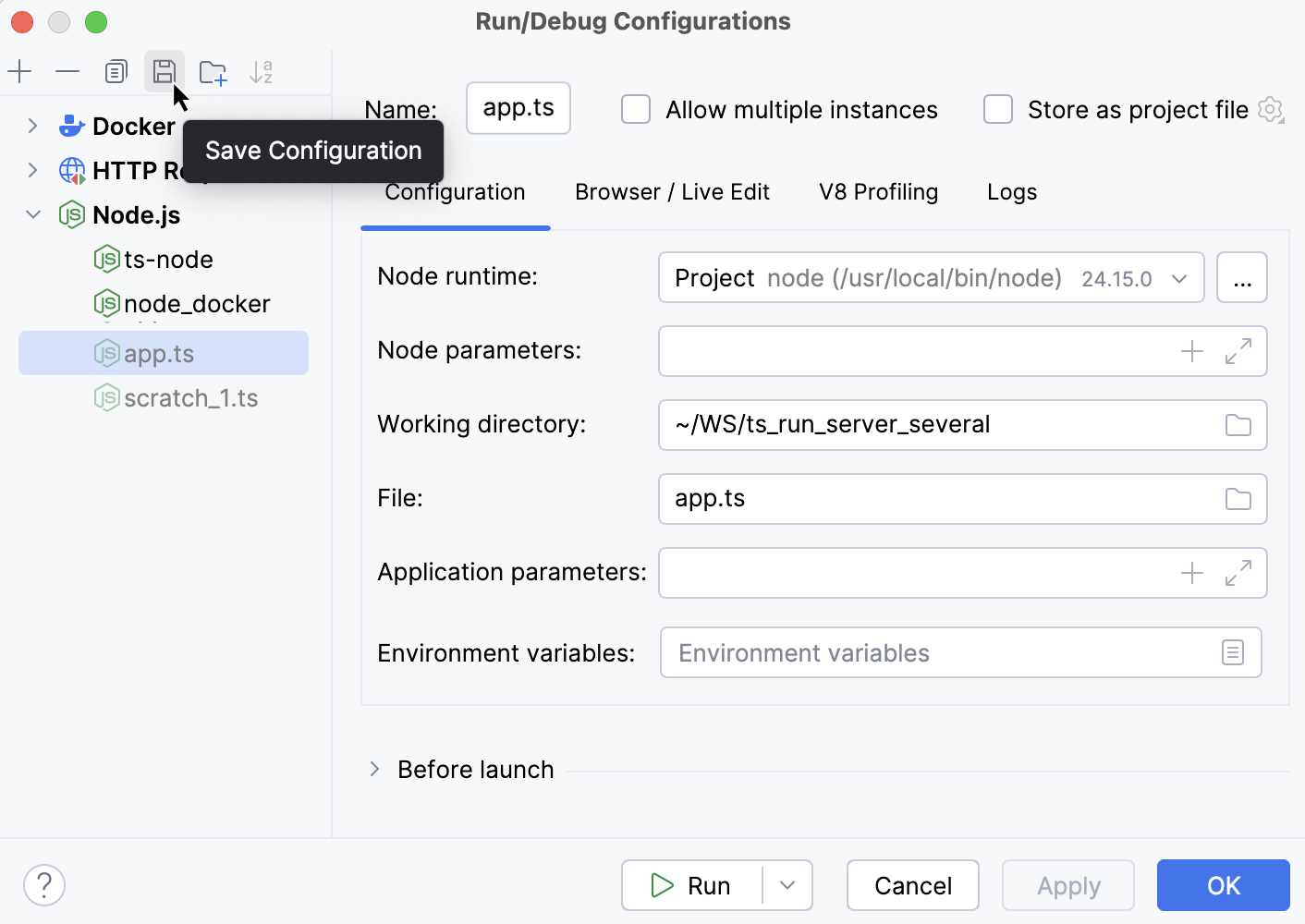
Task: Expand the Application parameters field
Action: (1238, 573)
